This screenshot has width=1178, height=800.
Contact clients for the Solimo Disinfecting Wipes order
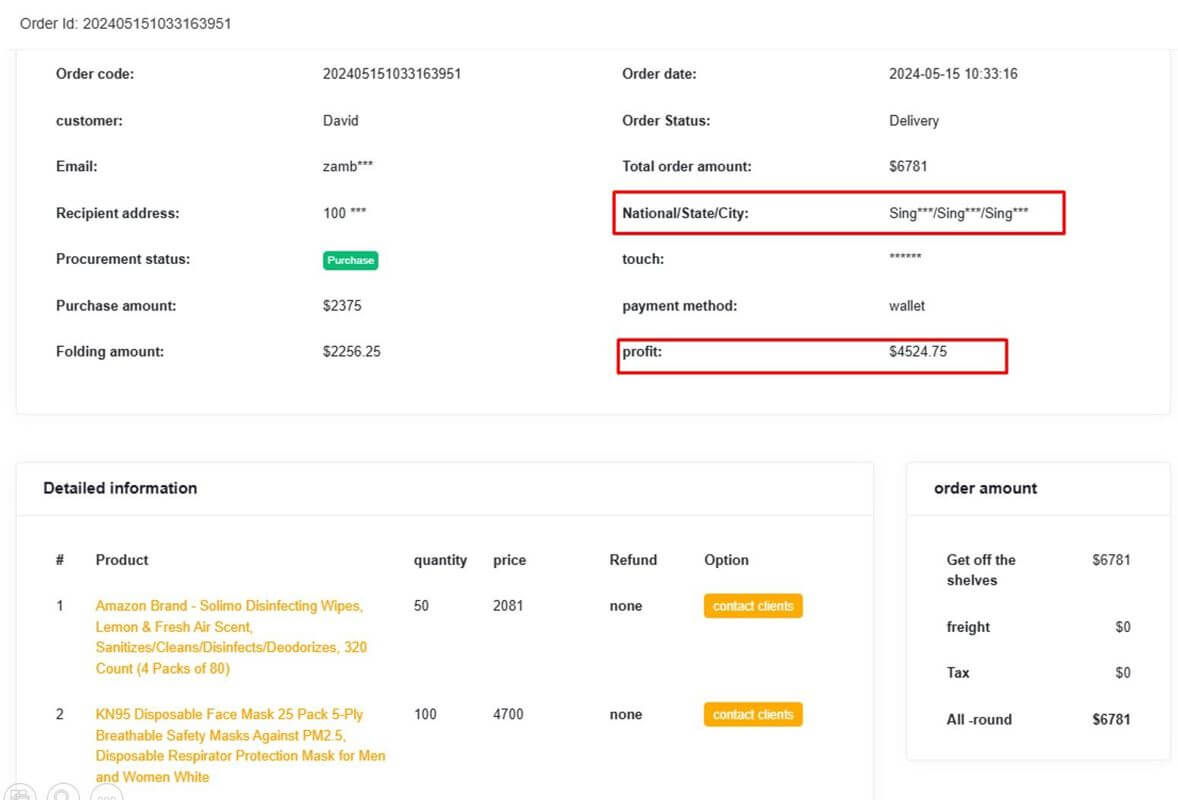click(753, 606)
